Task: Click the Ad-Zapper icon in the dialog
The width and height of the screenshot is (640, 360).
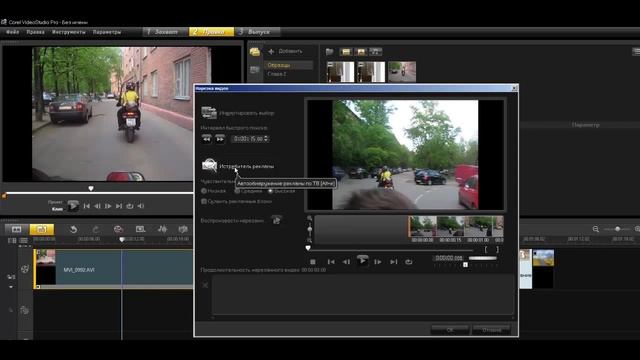Action: pyautogui.click(x=209, y=165)
